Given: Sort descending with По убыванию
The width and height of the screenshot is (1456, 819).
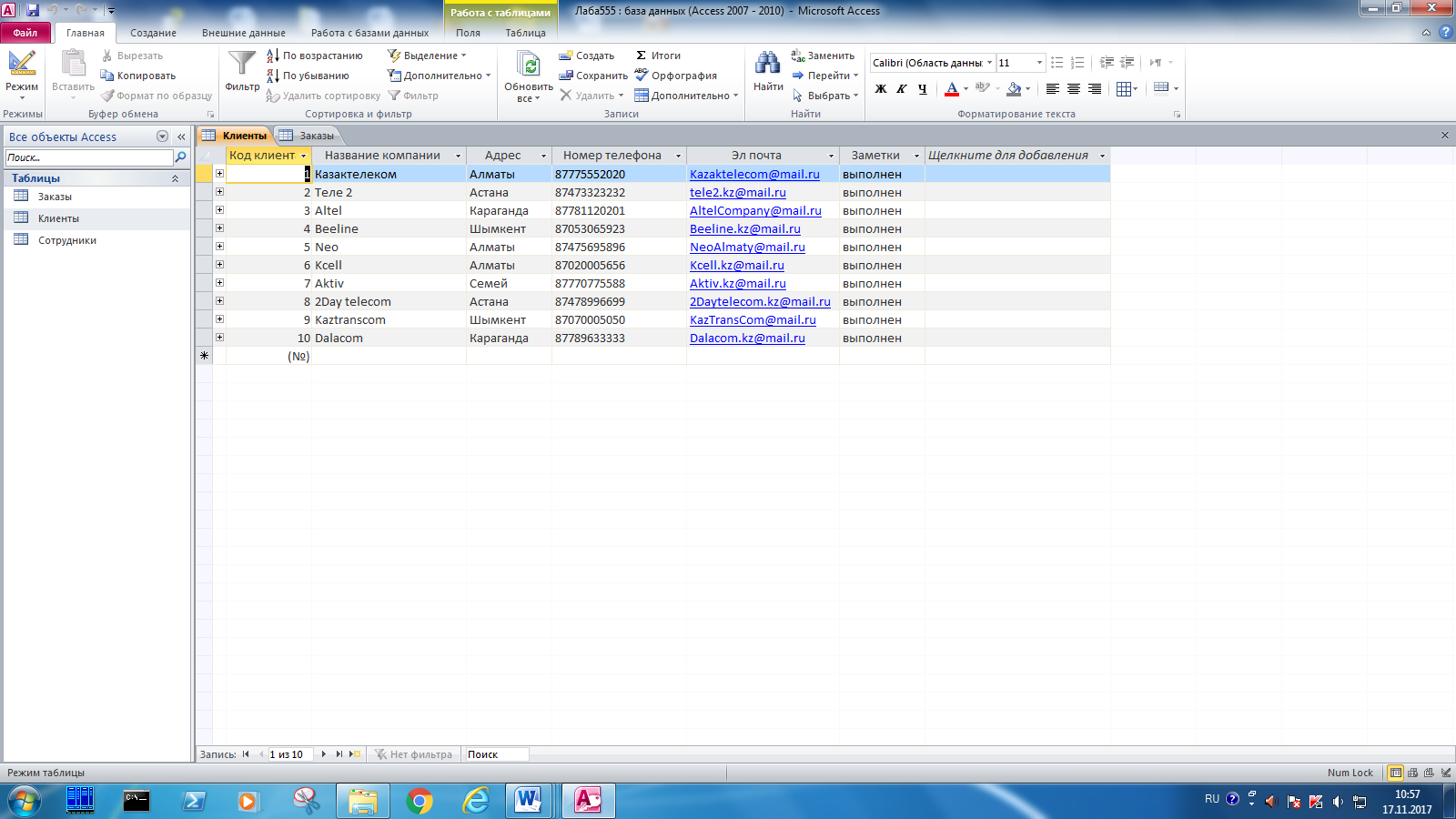Looking at the screenshot, I should (308, 76).
